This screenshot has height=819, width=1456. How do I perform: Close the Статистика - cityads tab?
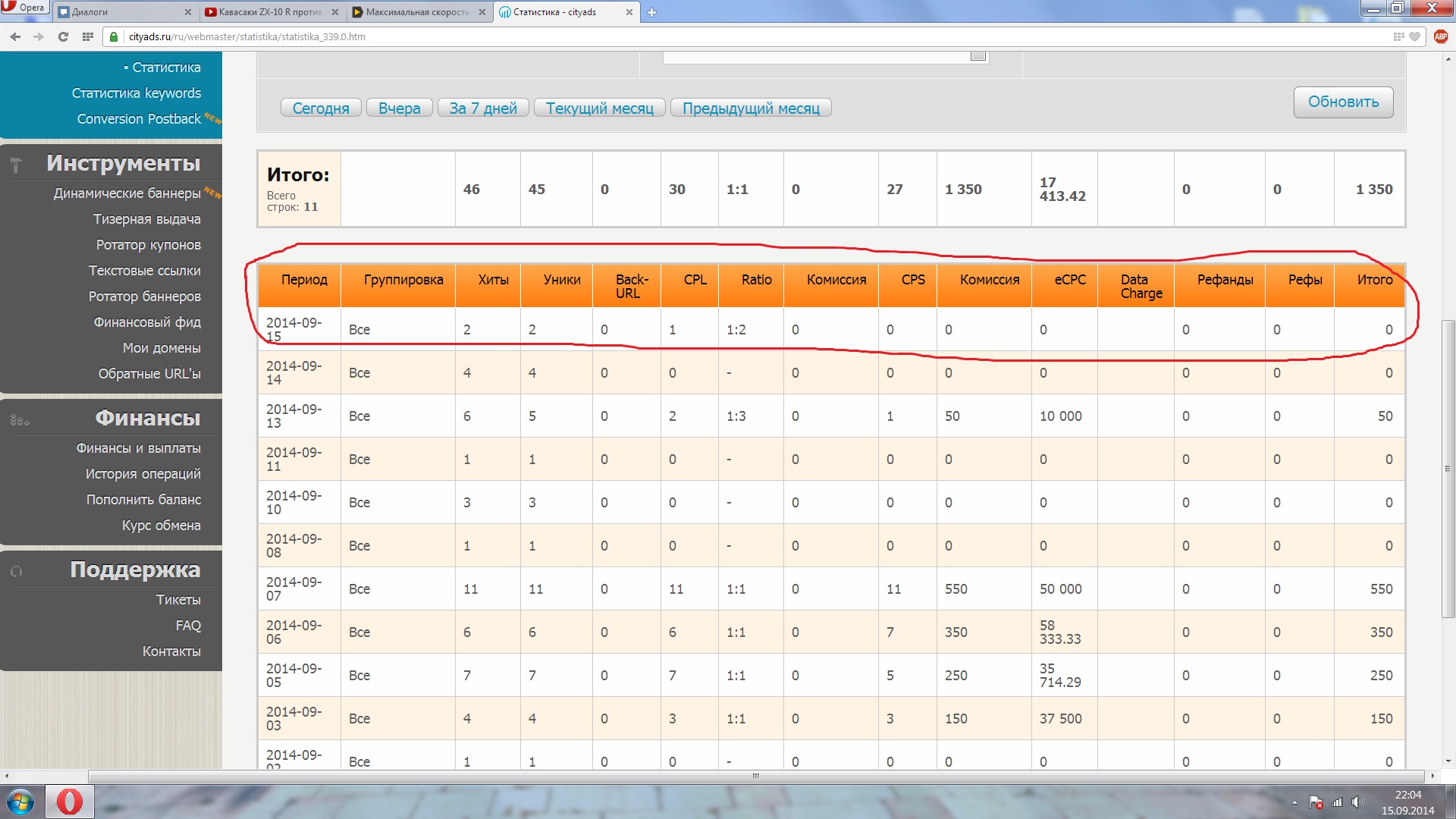pyautogui.click(x=629, y=12)
